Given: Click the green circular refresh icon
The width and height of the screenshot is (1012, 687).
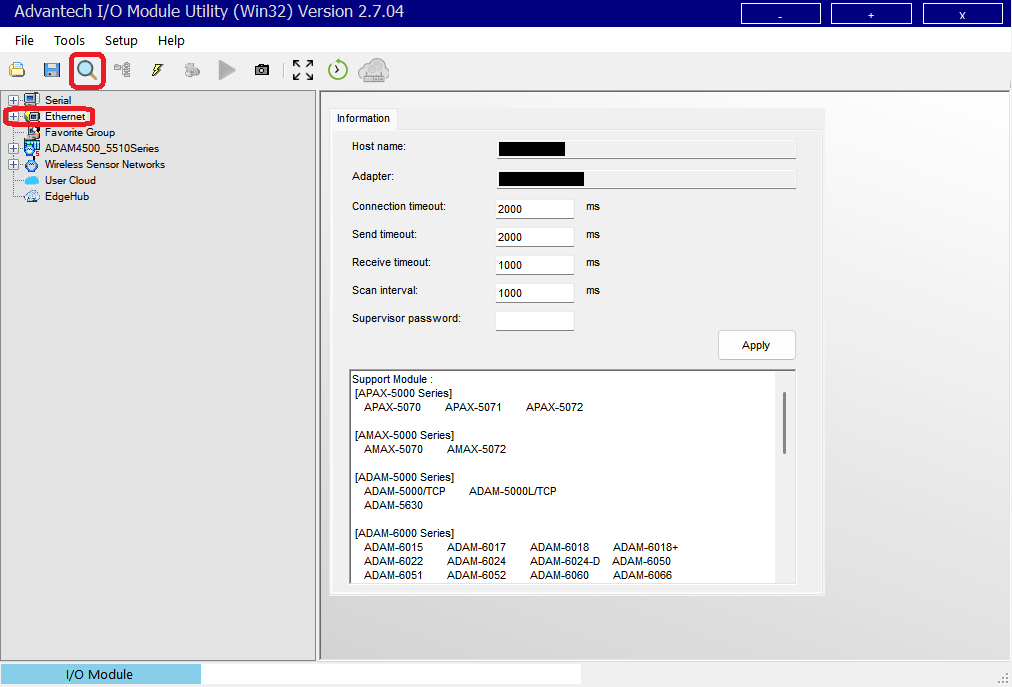Looking at the screenshot, I should [x=338, y=70].
